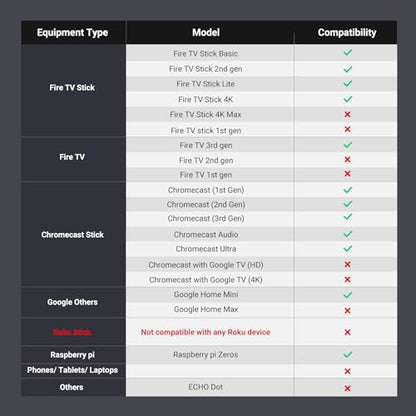Click the green checkmark for Fire TV Stick Basic

pos(348,53)
